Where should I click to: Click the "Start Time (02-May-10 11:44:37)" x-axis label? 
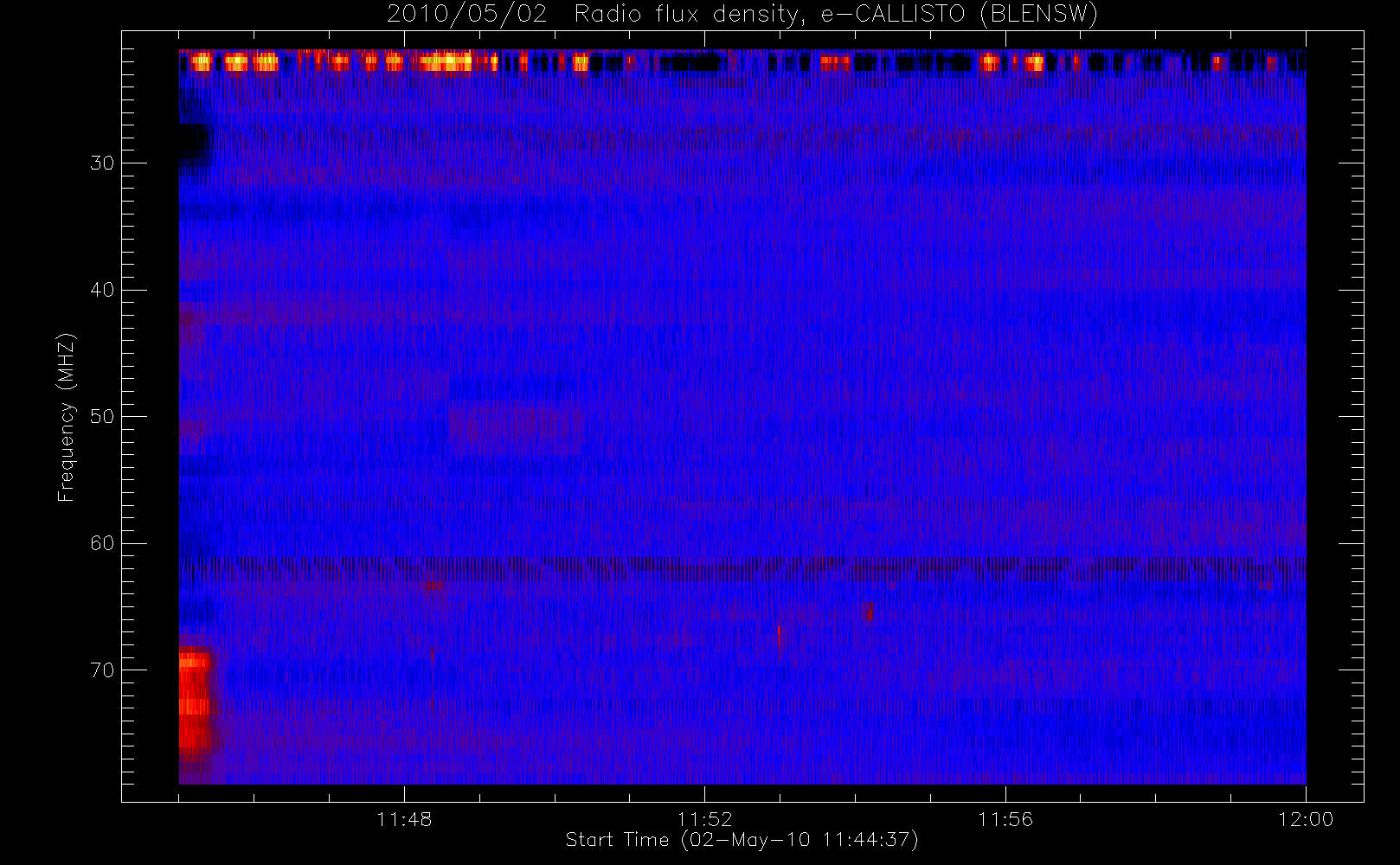(x=742, y=840)
